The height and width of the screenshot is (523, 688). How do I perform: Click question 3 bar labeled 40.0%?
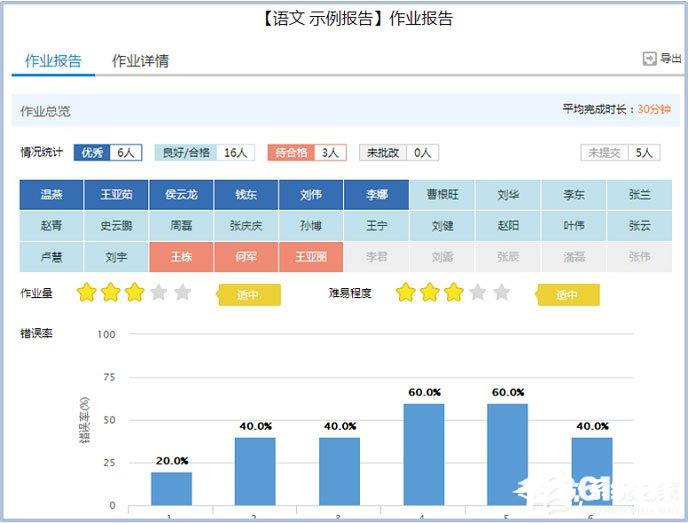[340, 472]
